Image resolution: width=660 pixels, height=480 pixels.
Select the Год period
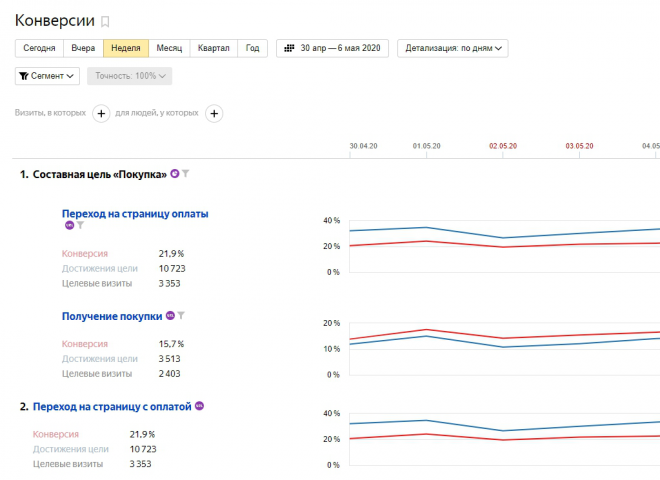(x=253, y=48)
